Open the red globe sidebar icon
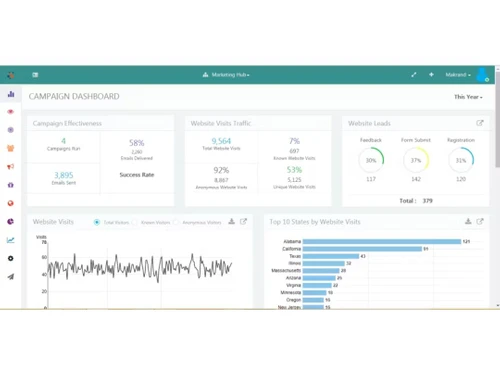This screenshot has width=500, height=375. click(11, 203)
